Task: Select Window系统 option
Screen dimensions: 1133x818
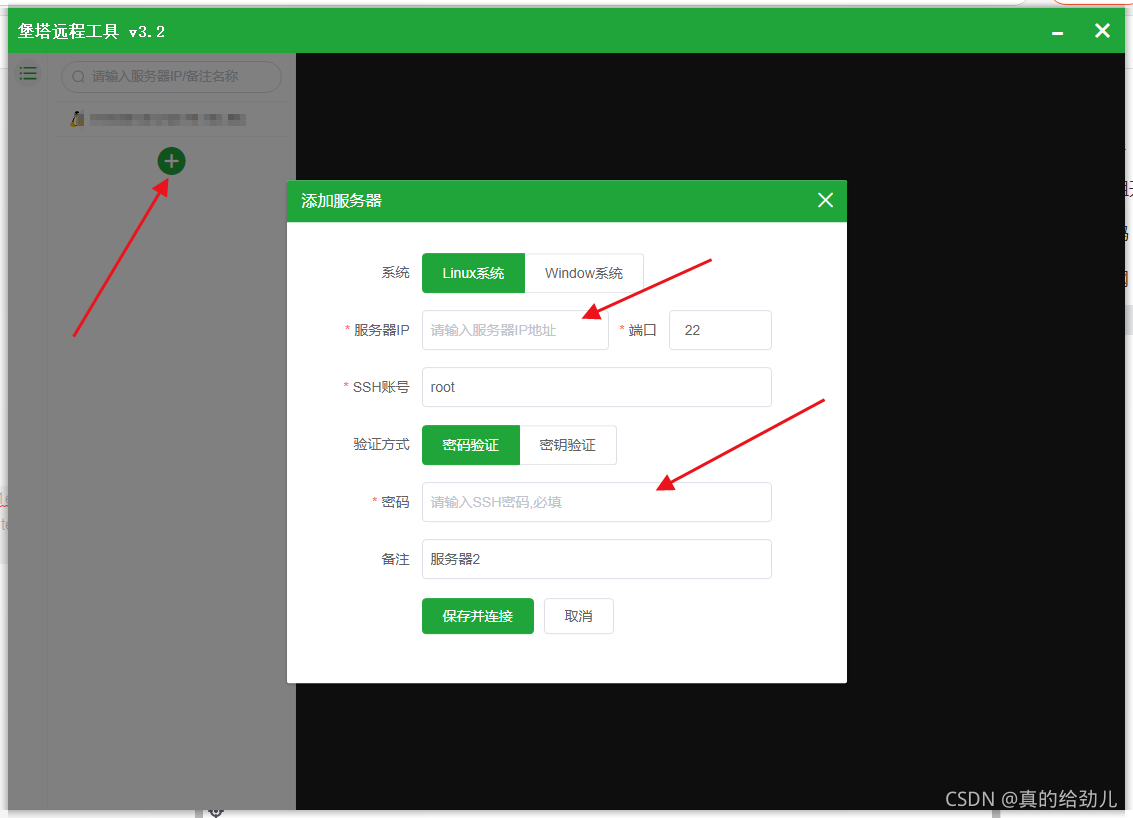Action: 584,273
